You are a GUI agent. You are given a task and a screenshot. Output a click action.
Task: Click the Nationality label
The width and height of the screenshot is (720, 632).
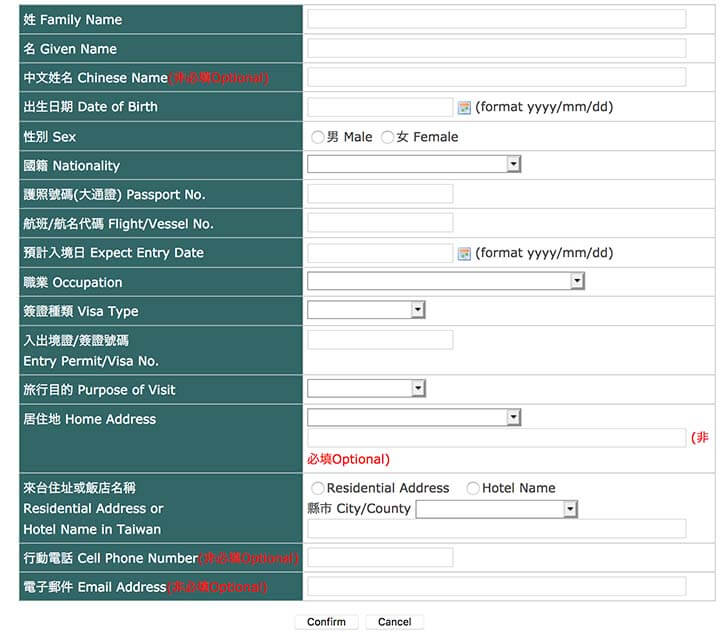pyautogui.click(x=72, y=166)
